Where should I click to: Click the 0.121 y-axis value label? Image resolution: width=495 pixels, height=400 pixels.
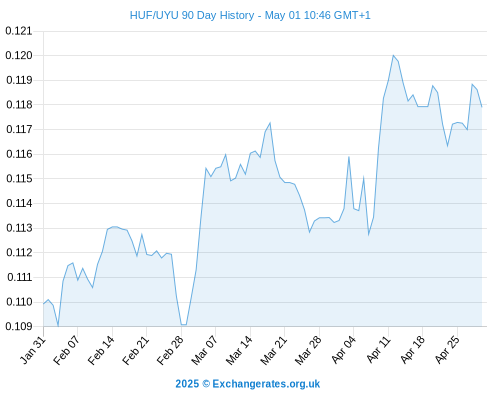[x=19, y=31]
